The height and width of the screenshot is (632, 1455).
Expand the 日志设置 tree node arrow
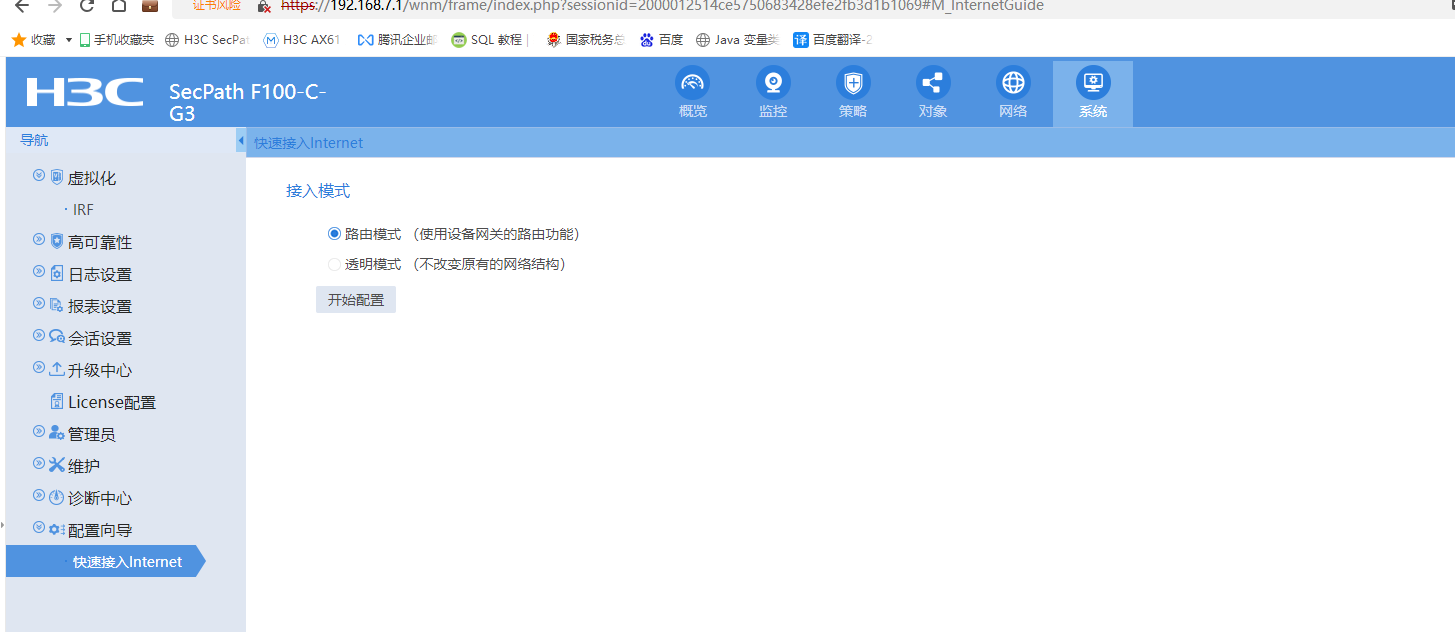tap(39, 271)
